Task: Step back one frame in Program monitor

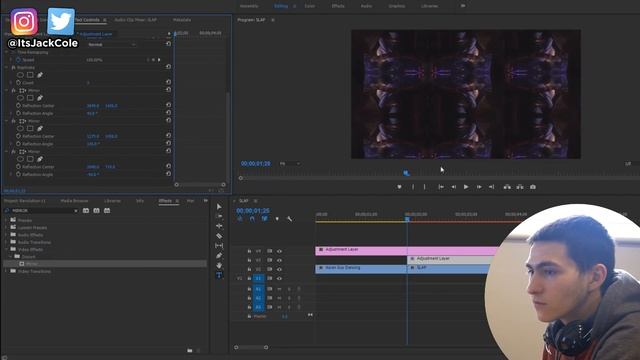Action: point(453,187)
